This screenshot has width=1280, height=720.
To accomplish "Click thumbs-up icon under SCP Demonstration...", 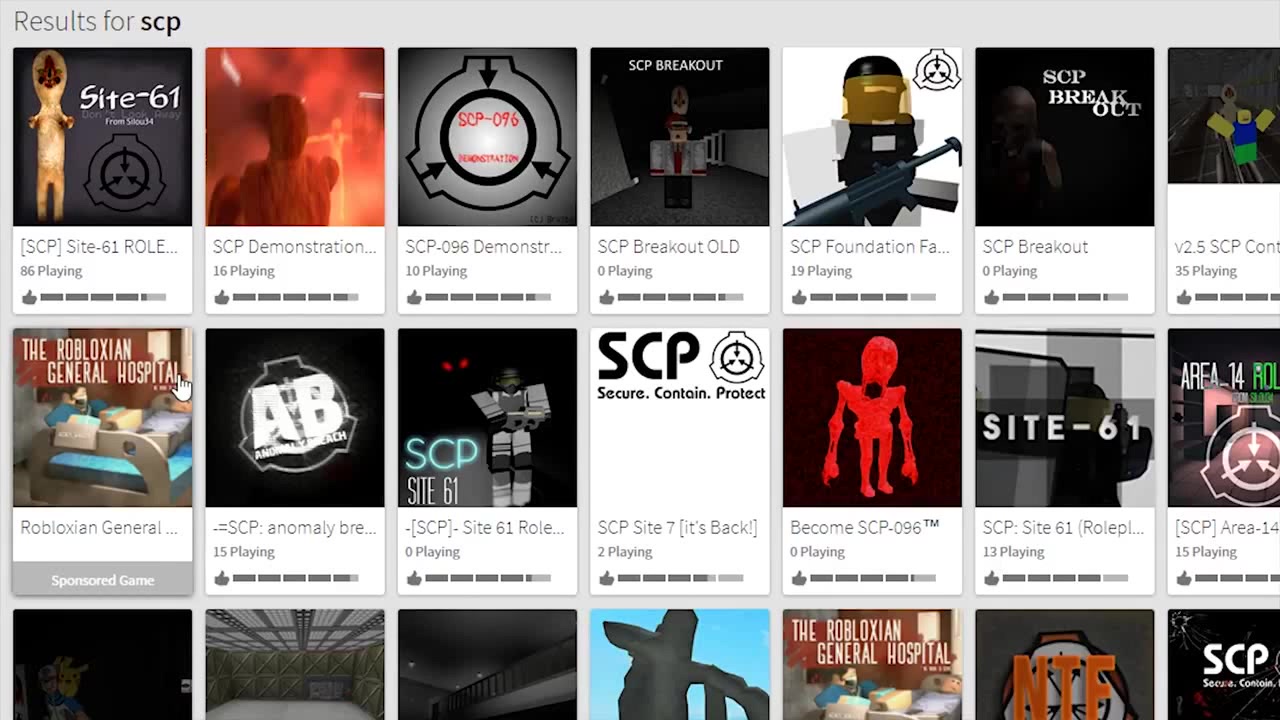I will click(x=222, y=297).
